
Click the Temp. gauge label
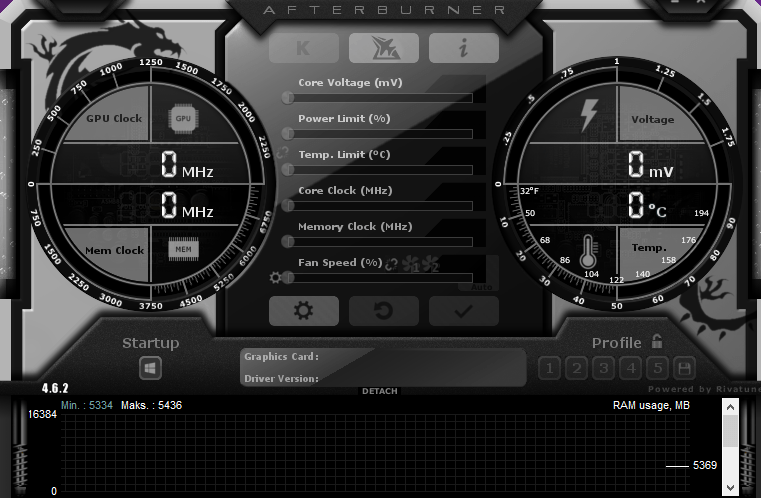649,248
